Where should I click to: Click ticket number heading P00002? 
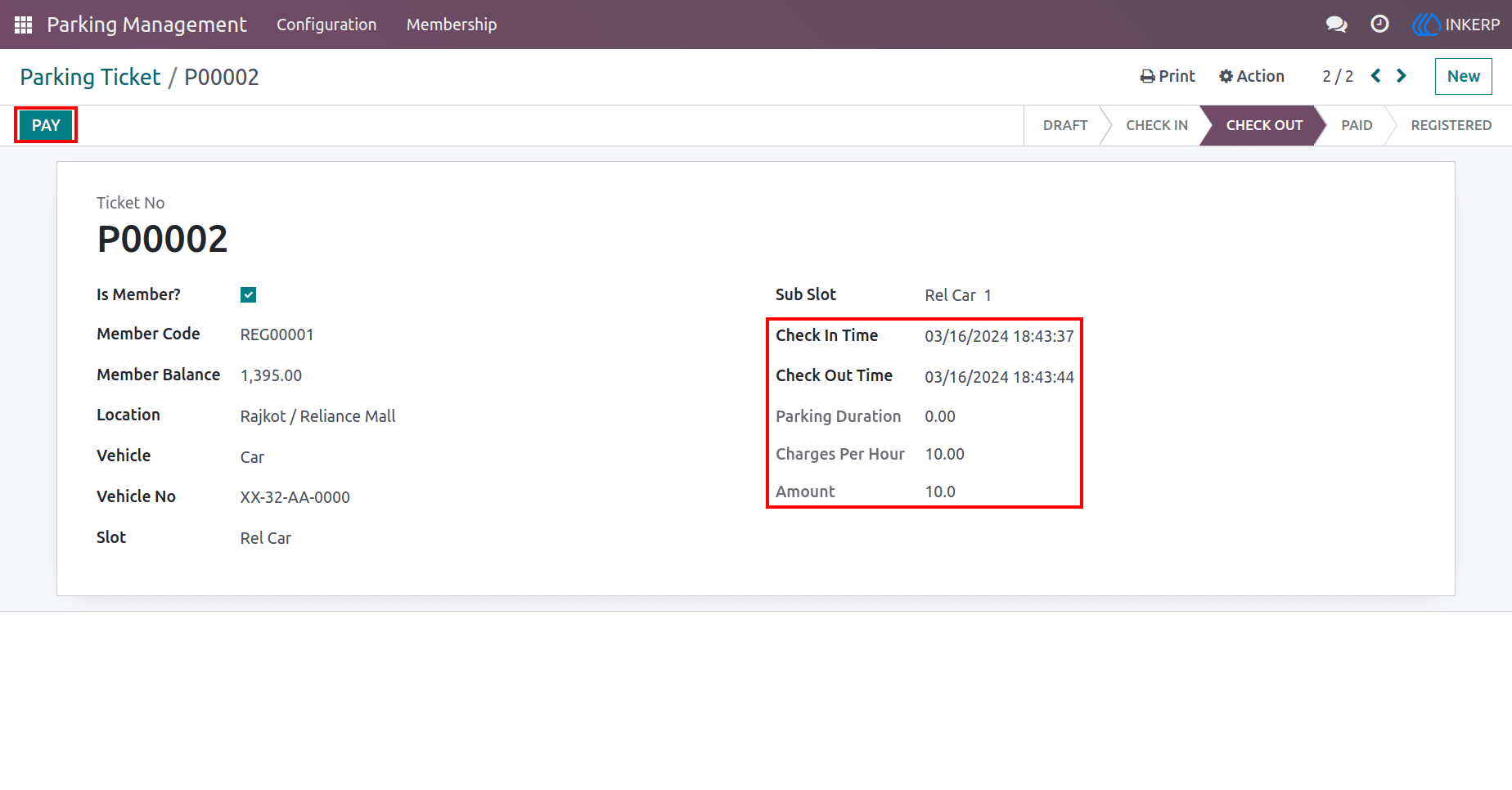[163, 240]
